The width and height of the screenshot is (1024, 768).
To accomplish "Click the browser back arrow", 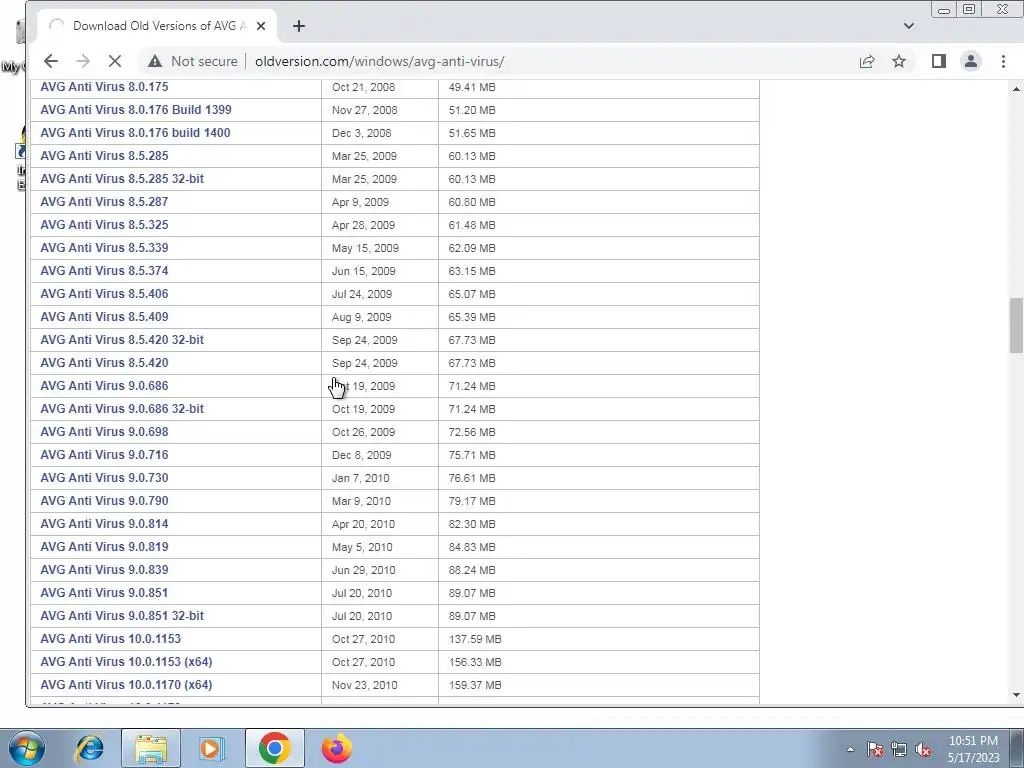I will pos(50,61).
